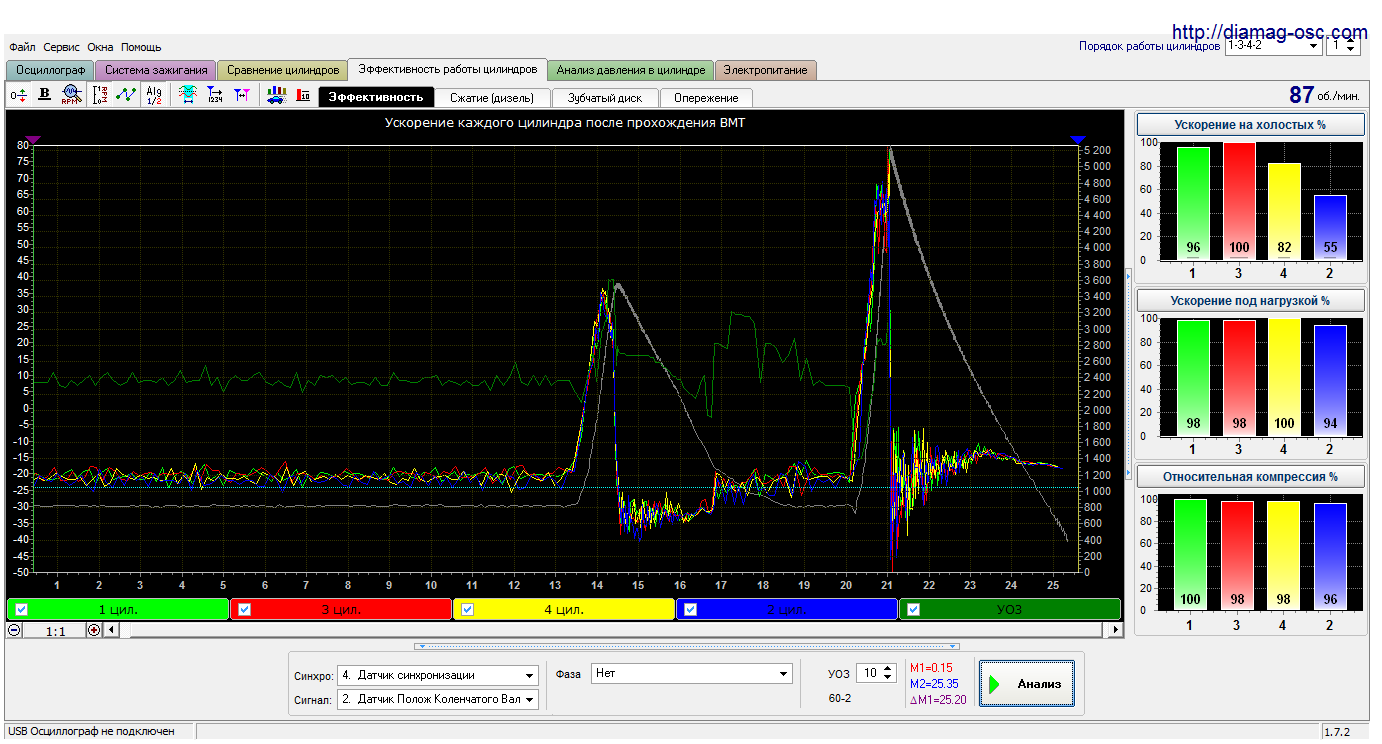
Task: Open the Сжатие (дизель) sub-tab
Action: pos(493,98)
